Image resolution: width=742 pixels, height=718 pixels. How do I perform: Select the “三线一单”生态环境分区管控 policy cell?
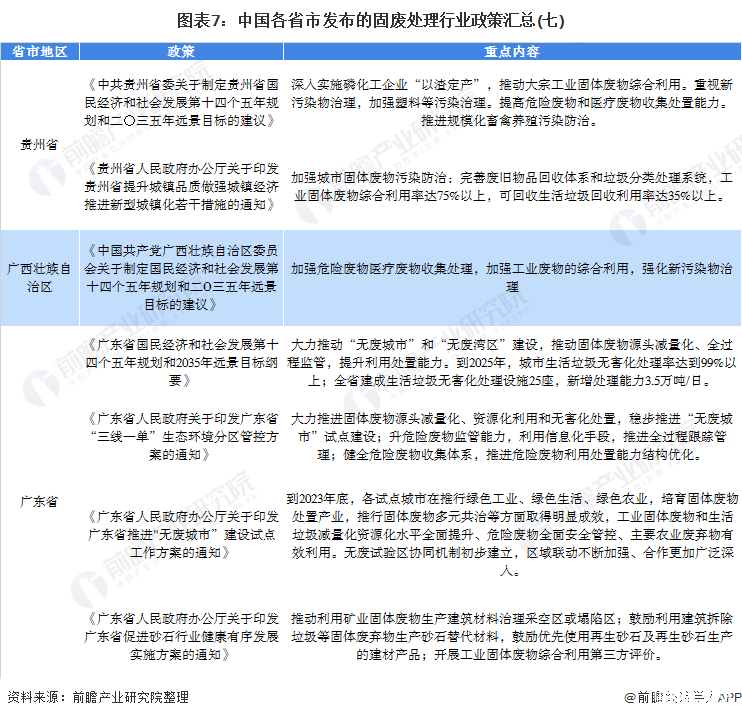(x=181, y=436)
